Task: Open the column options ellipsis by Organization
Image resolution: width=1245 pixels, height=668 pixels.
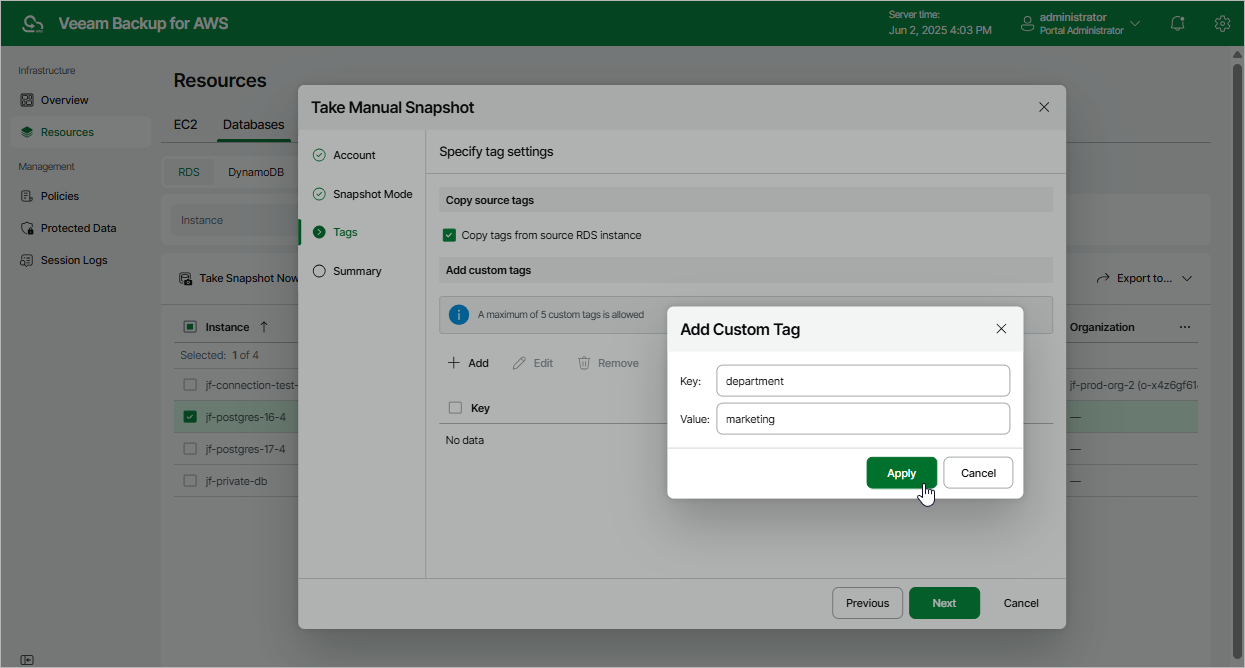Action: (1185, 327)
